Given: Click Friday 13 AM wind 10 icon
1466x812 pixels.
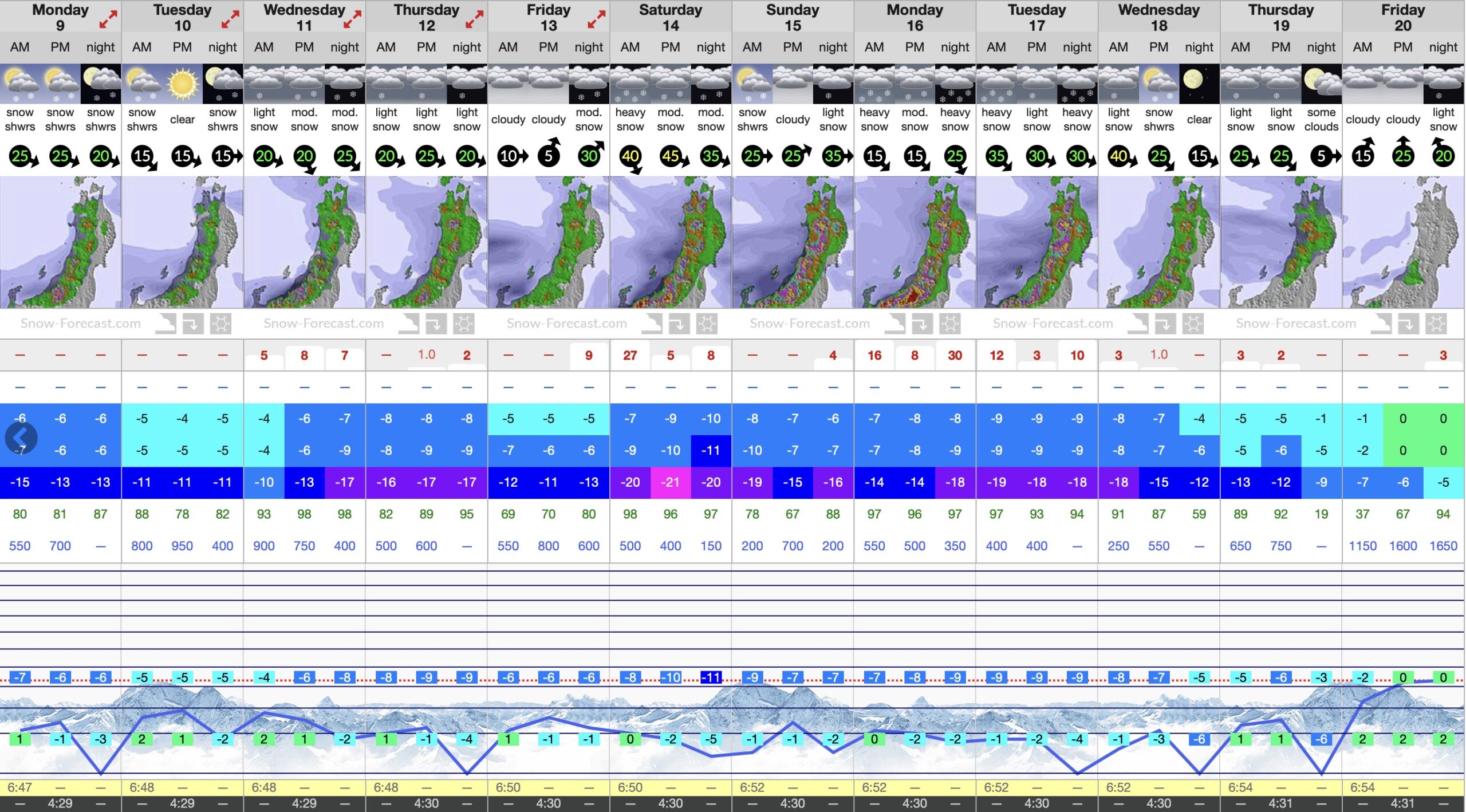Looking at the screenshot, I should [512, 156].
